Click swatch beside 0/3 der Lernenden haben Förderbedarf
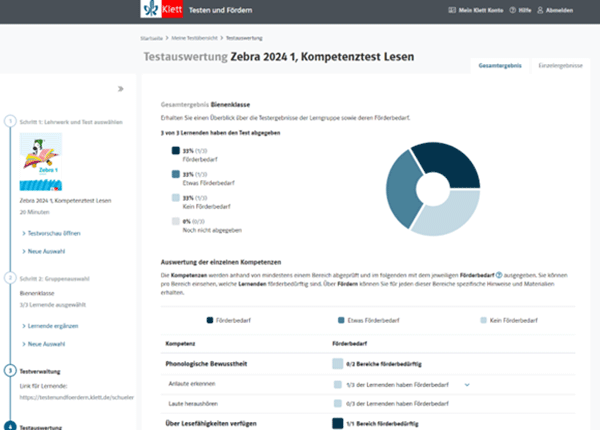The height and width of the screenshot is (430, 600). click(338, 403)
